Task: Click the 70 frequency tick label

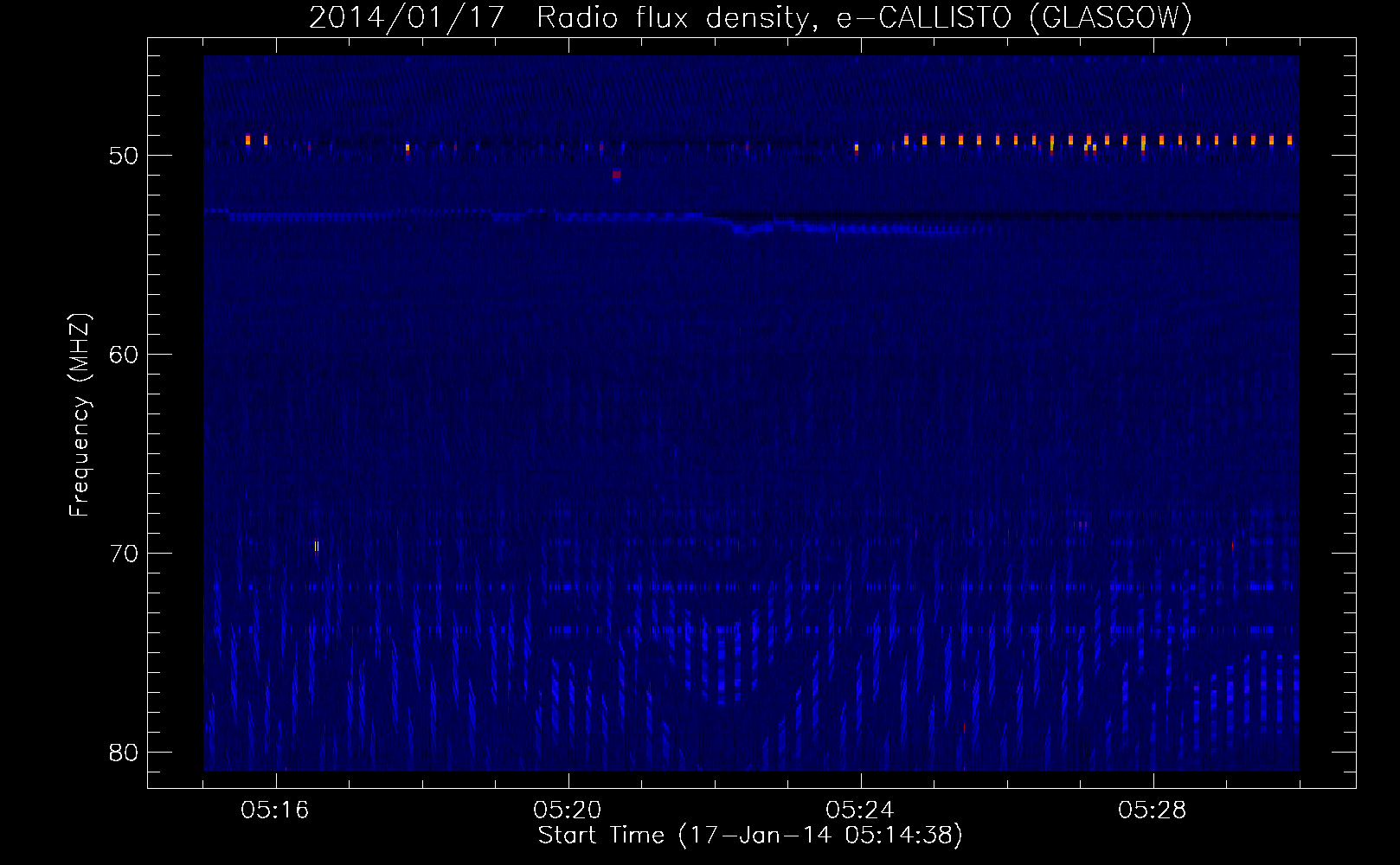Action: click(x=124, y=554)
